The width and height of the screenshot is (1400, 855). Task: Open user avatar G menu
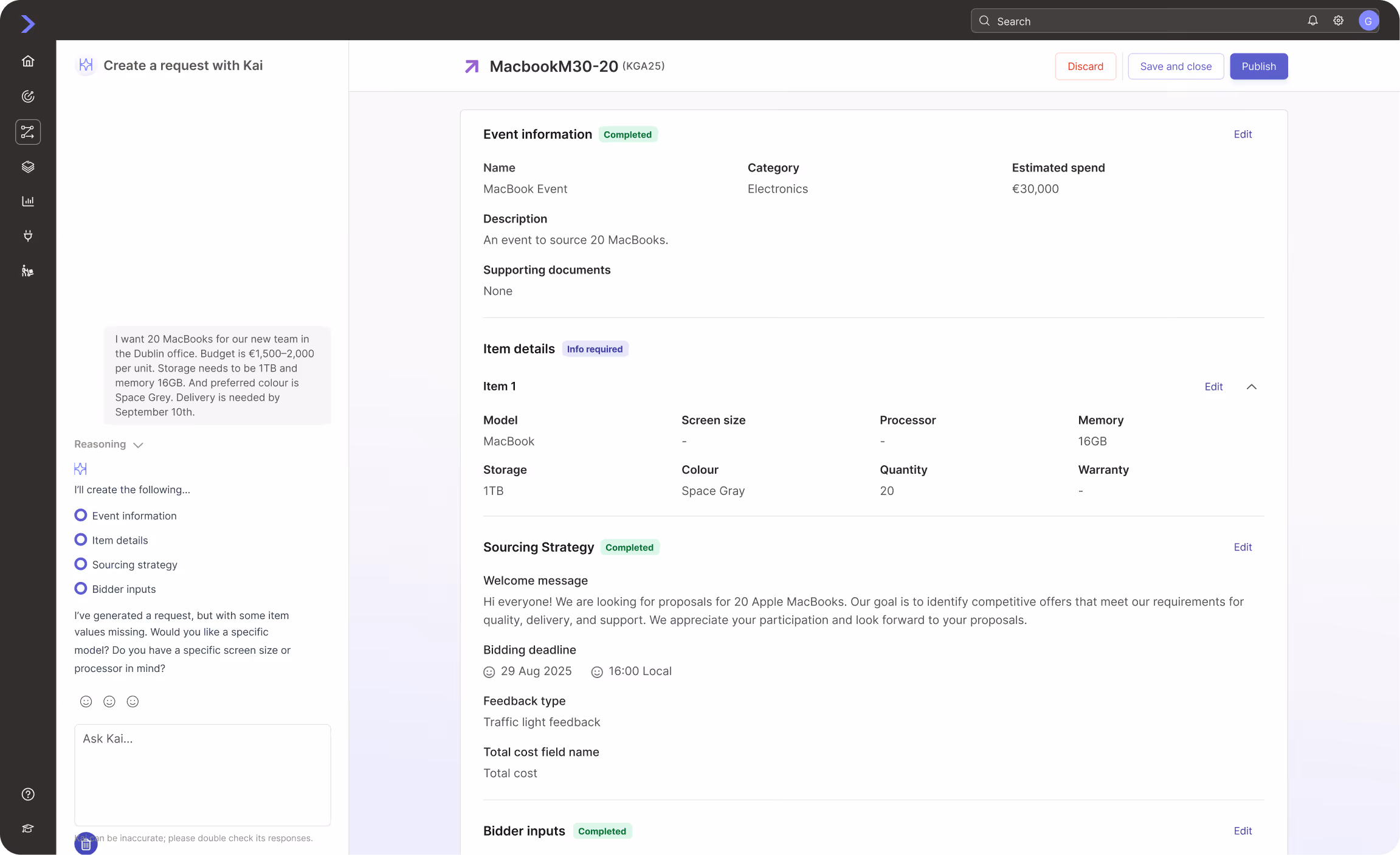tap(1368, 21)
